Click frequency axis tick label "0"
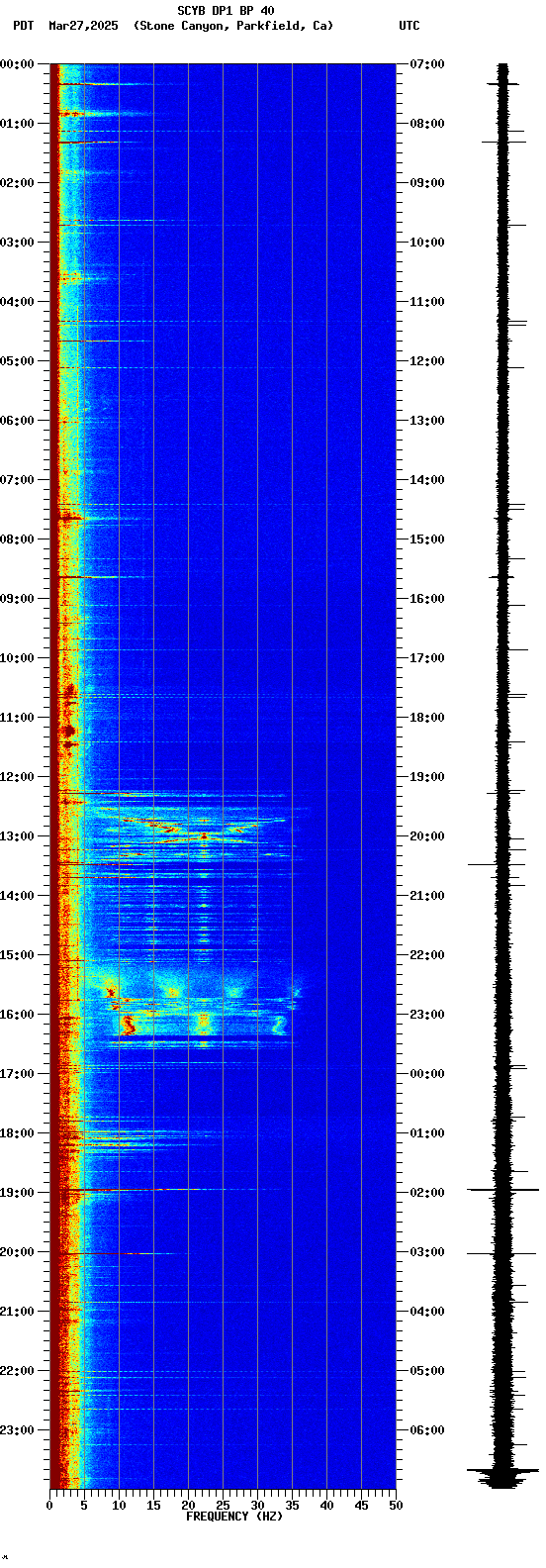The height and width of the screenshot is (1568, 546). 49,1506
